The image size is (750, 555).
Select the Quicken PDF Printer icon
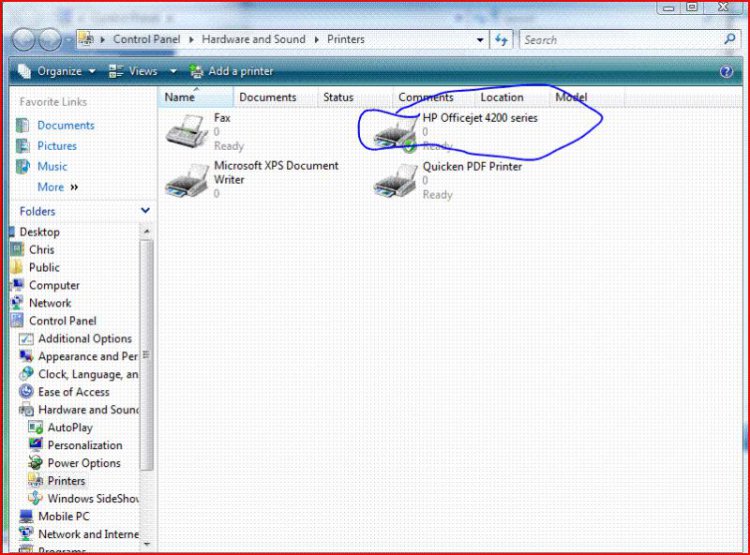click(x=395, y=181)
